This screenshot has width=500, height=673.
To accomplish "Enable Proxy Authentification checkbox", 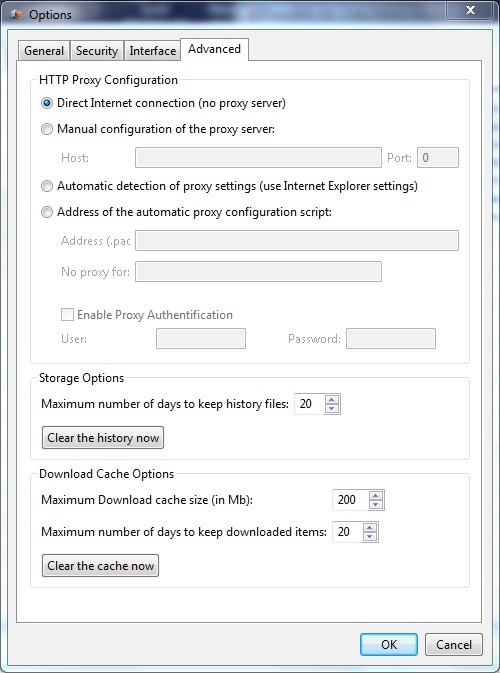I will [x=67, y=315].
